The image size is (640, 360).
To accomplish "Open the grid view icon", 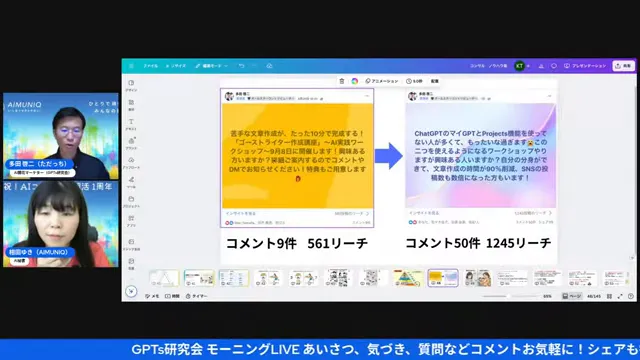I will pos(609,296).
